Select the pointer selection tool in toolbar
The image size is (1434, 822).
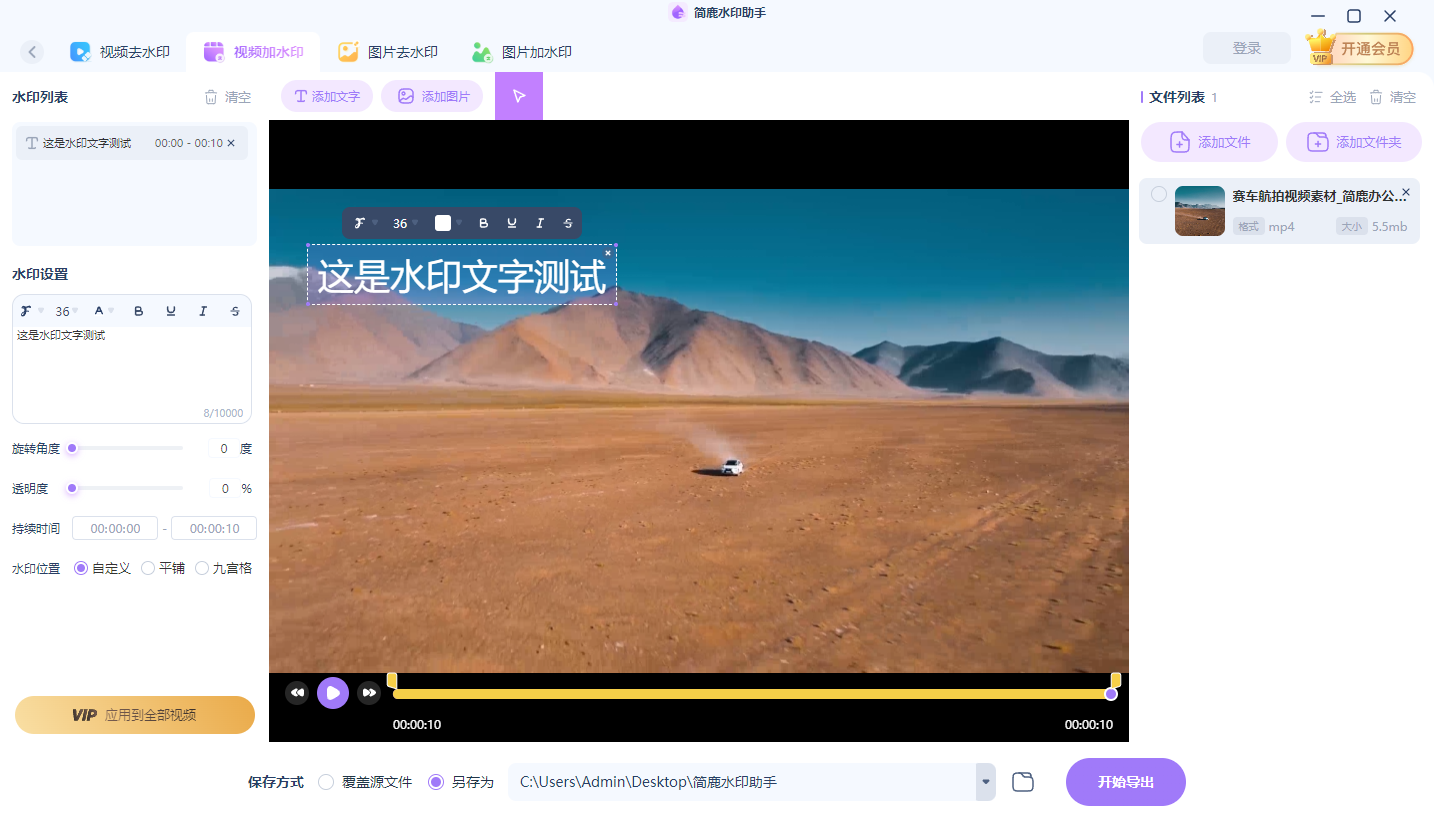(519, 95)
